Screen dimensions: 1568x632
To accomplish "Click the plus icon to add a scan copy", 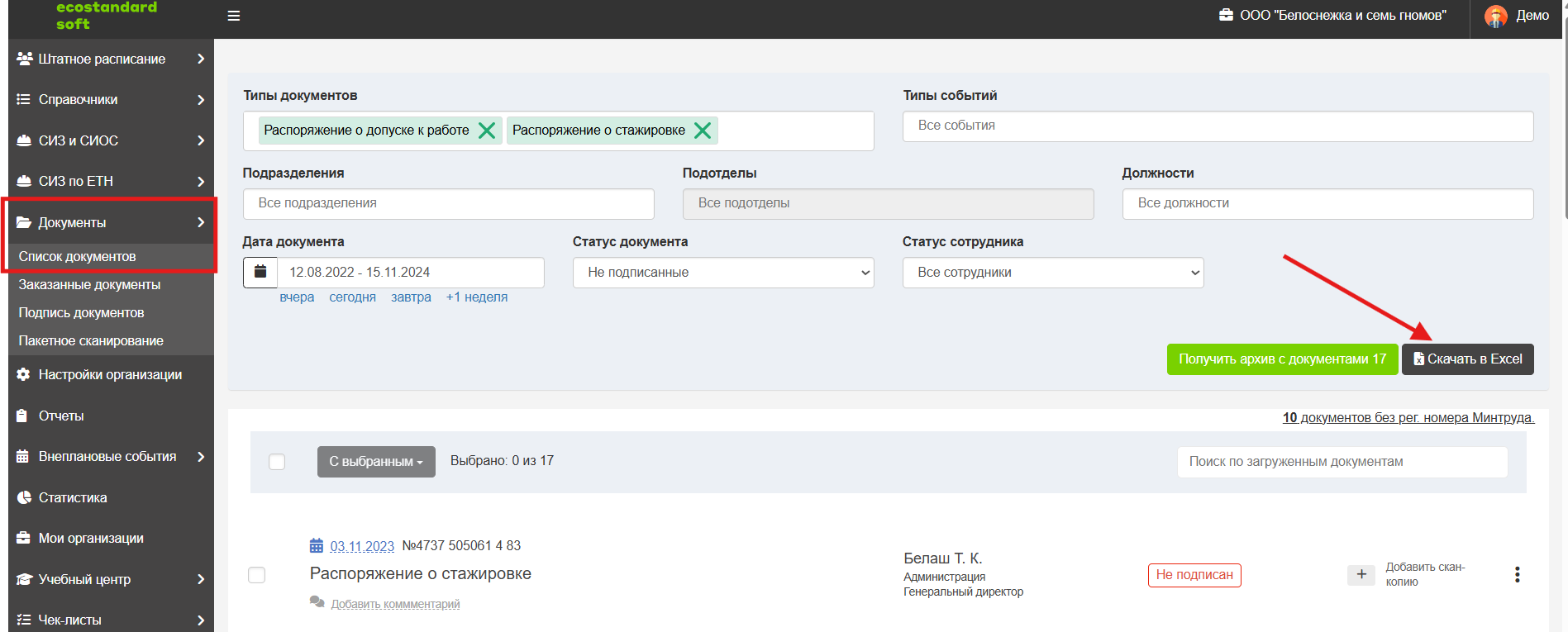I will click(1361, 574).
